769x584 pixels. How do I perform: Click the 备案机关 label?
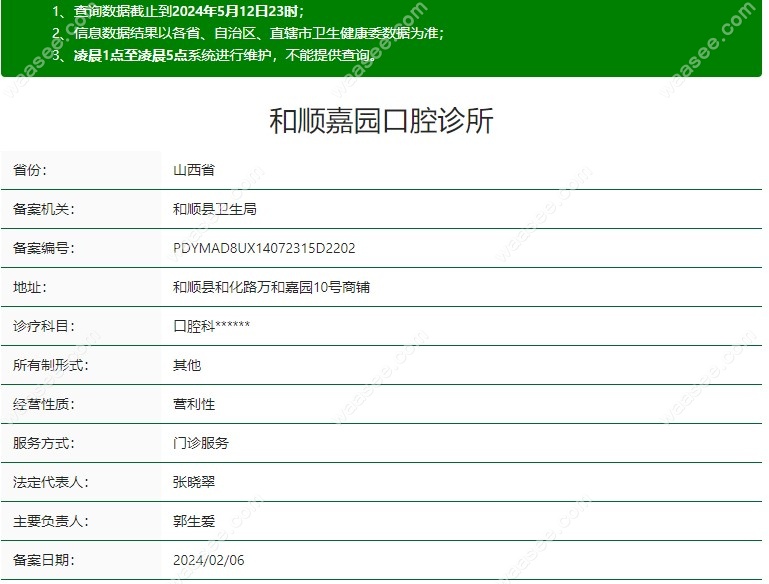click(x=44, y=209)
